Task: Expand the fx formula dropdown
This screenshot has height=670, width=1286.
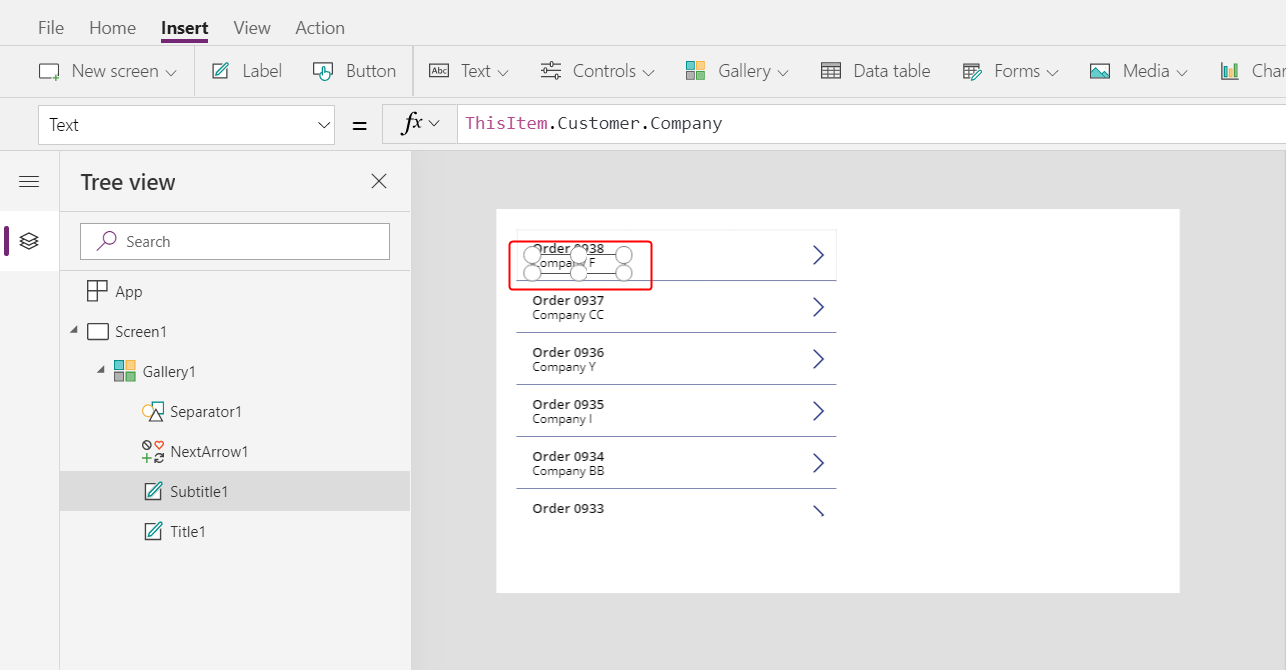Action: [x=434, y=124]
